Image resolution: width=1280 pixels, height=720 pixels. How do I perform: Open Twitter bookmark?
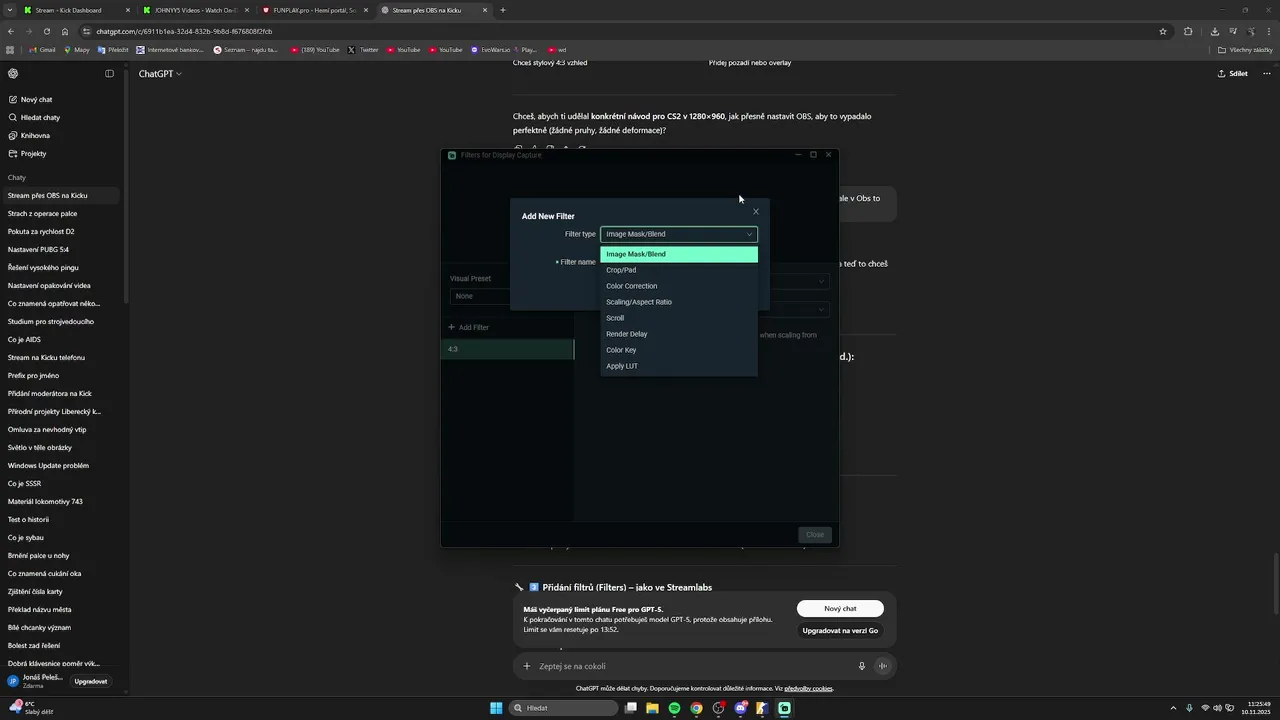tap(364, 49)
